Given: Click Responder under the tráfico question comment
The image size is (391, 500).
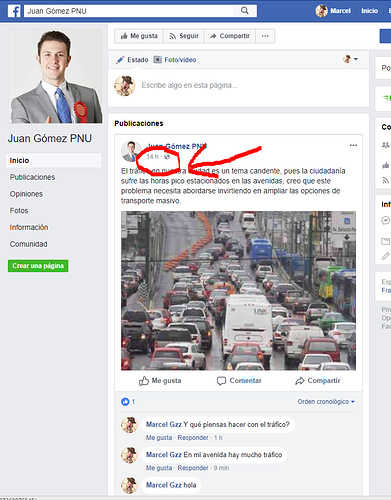Looking at the screenshot, I should (x=193, y=438).
